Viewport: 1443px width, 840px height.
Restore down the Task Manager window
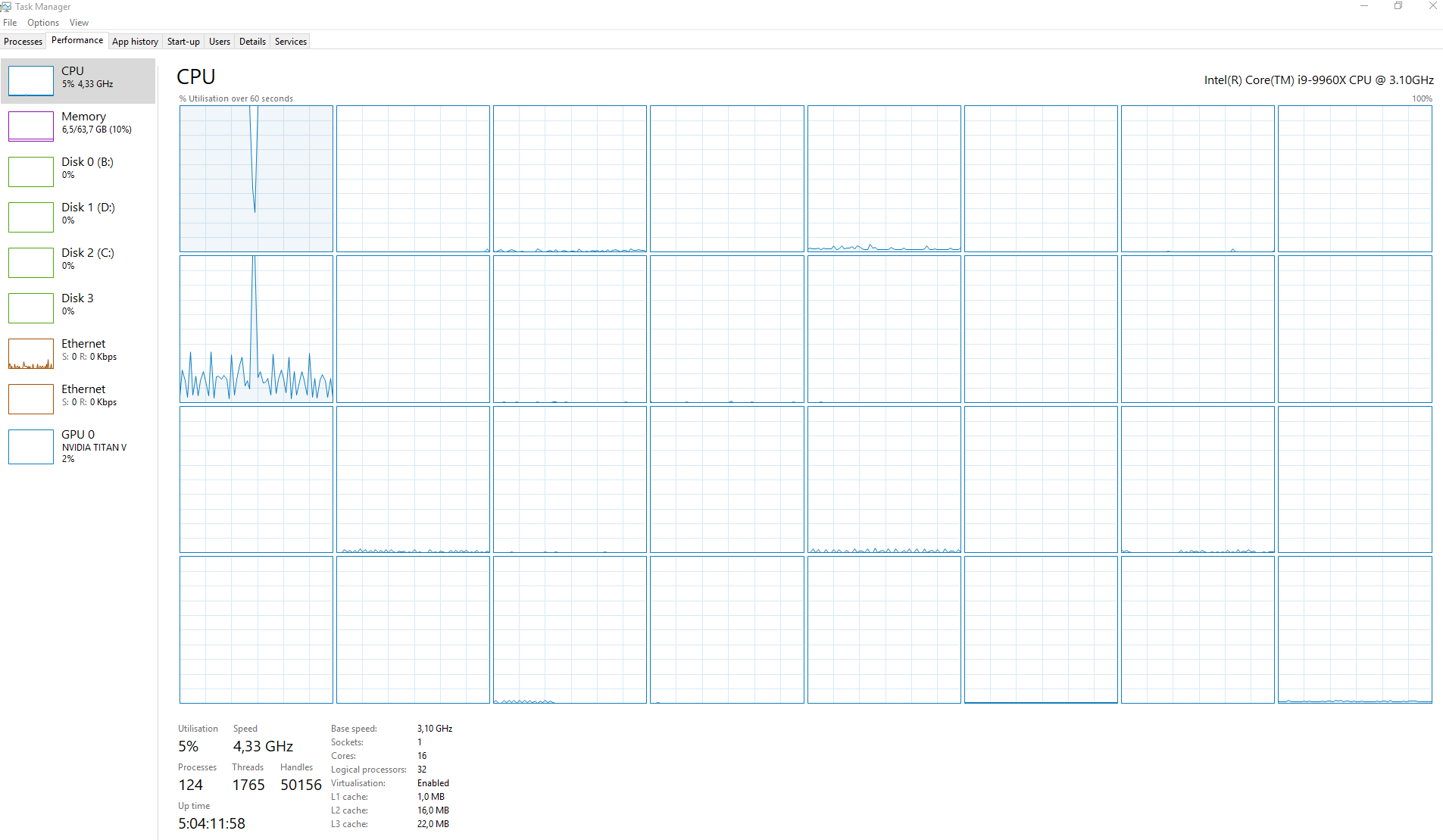1398,6
